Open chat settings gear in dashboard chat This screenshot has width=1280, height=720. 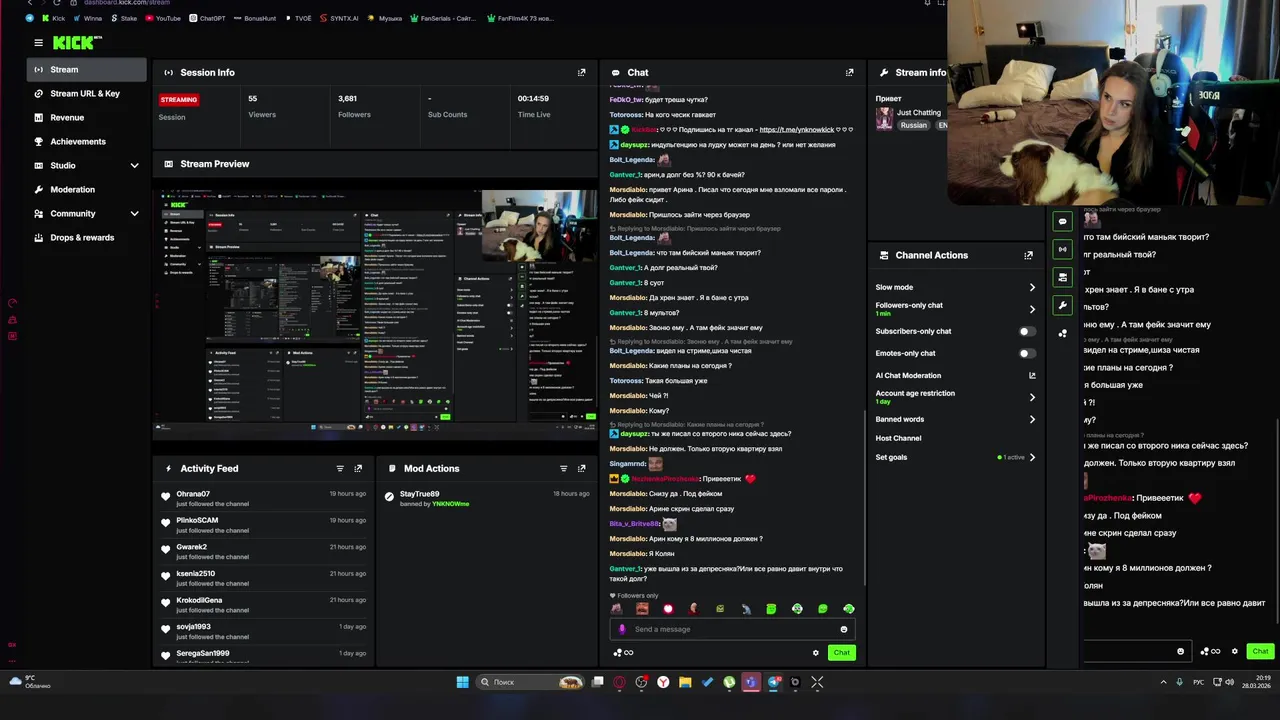tap(815, 652)
